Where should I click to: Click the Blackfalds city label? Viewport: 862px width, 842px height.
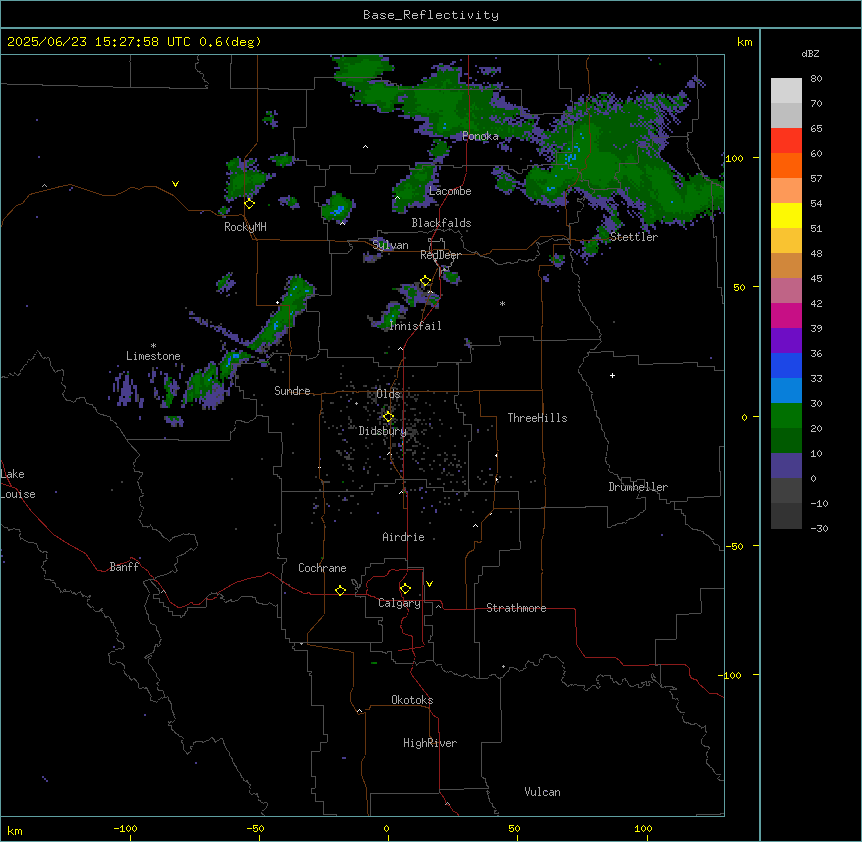[x=441, y=223]
